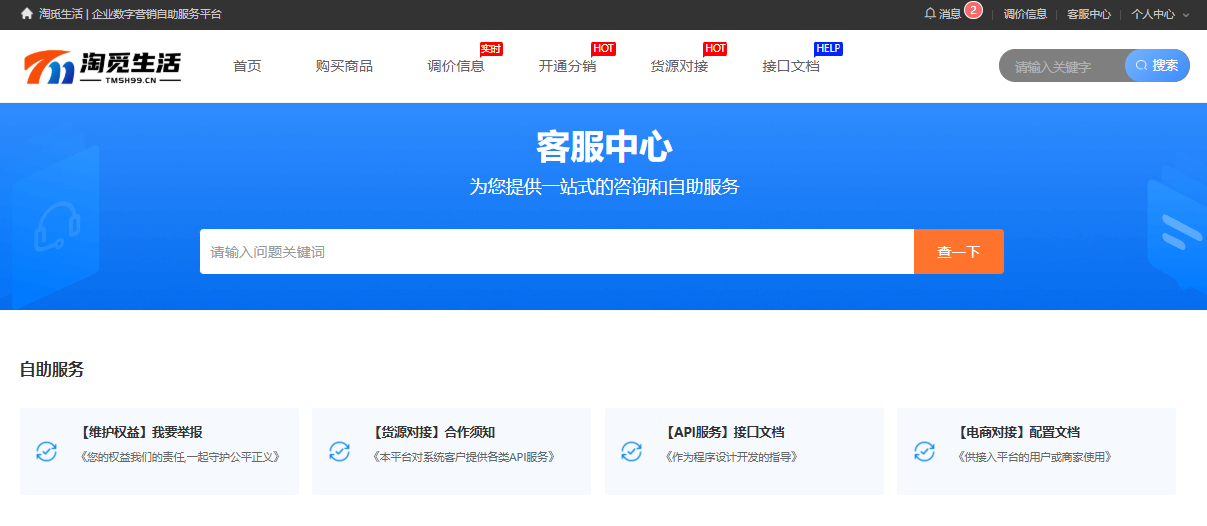Screen dimensions: 1207x526
Task: Click 为您提供一站式的咨询和自助服务 subtitle
Action: click(x=604, y=187)
